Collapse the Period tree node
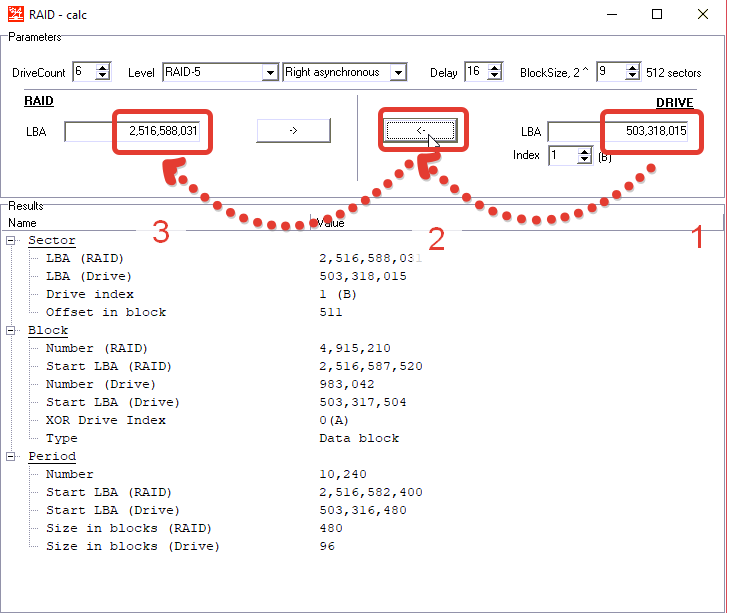This screenshot has height=613, width=733. tap(12, 457)
